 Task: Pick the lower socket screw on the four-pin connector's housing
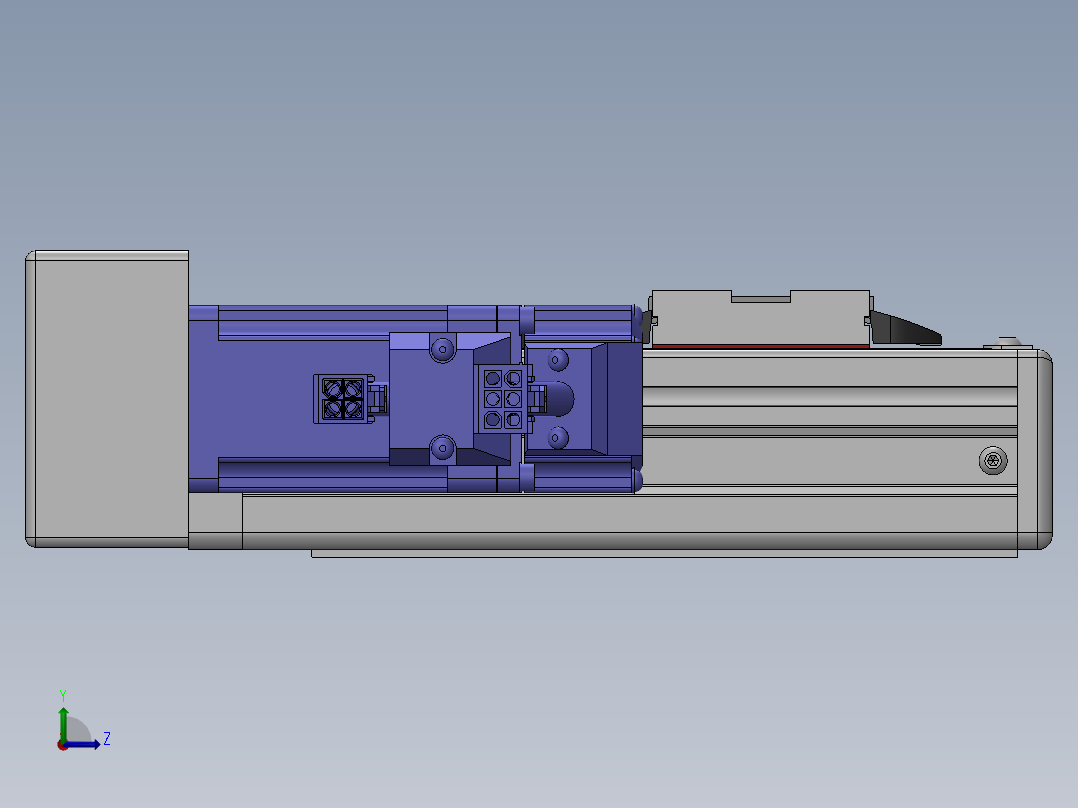(443, 448)
